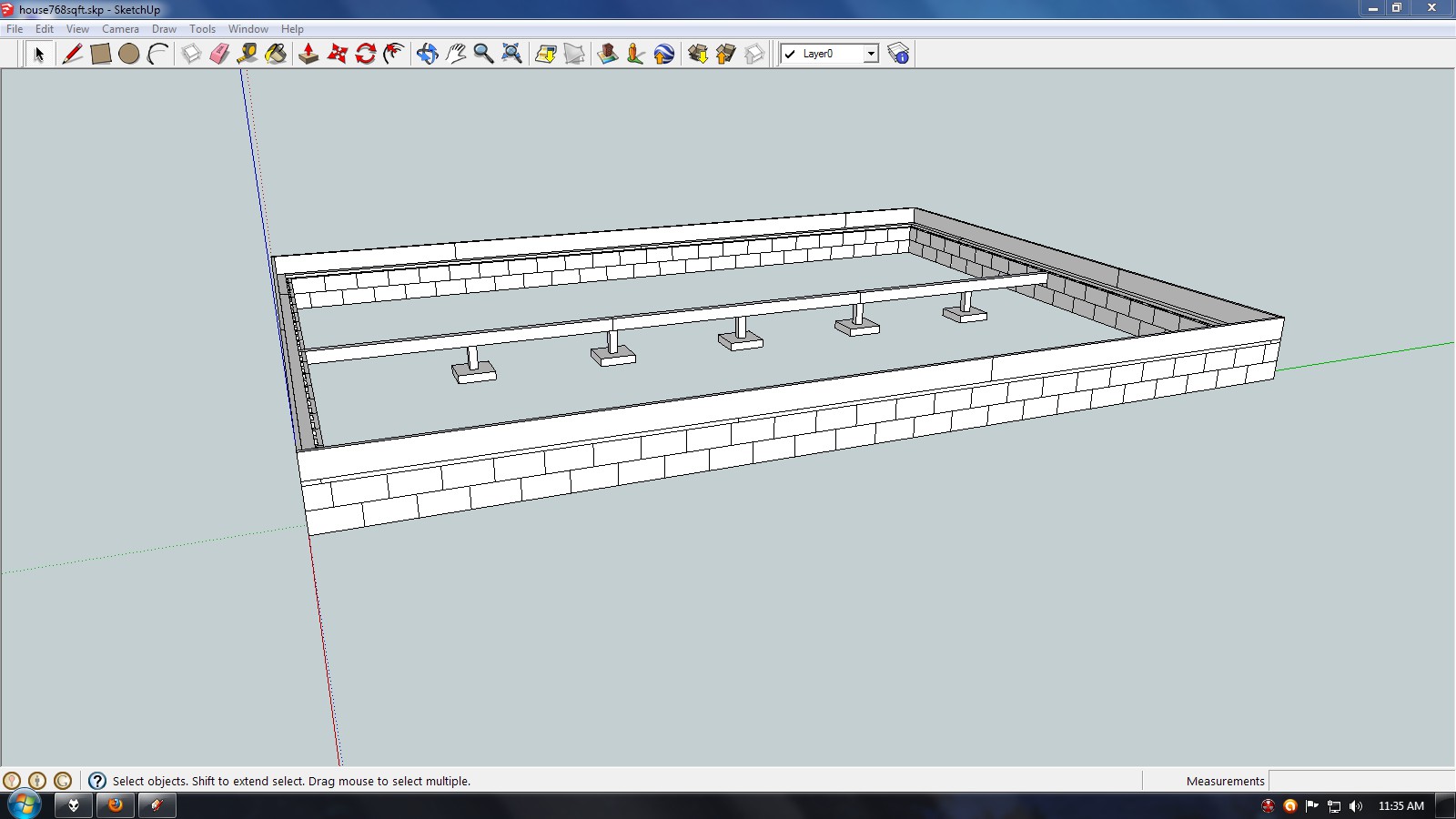
Task: Click inside the Measurements input box
Action: (x=1360, y=781)
